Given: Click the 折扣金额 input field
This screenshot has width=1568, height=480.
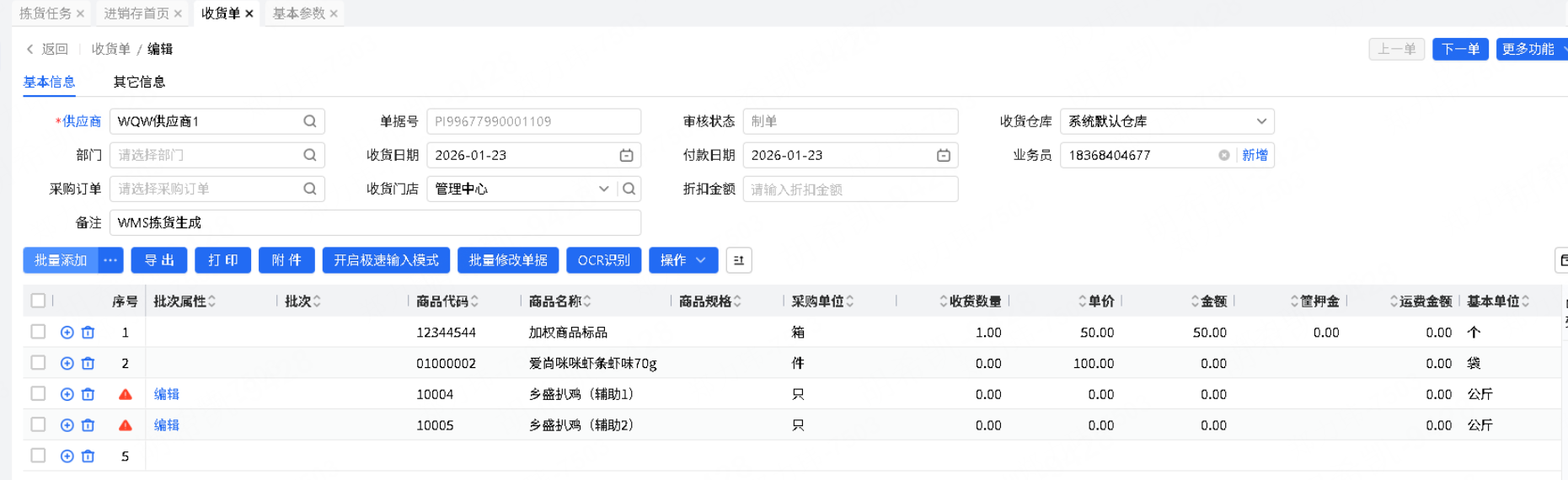Looking at the screenshot, I should (x=849, y=189).
